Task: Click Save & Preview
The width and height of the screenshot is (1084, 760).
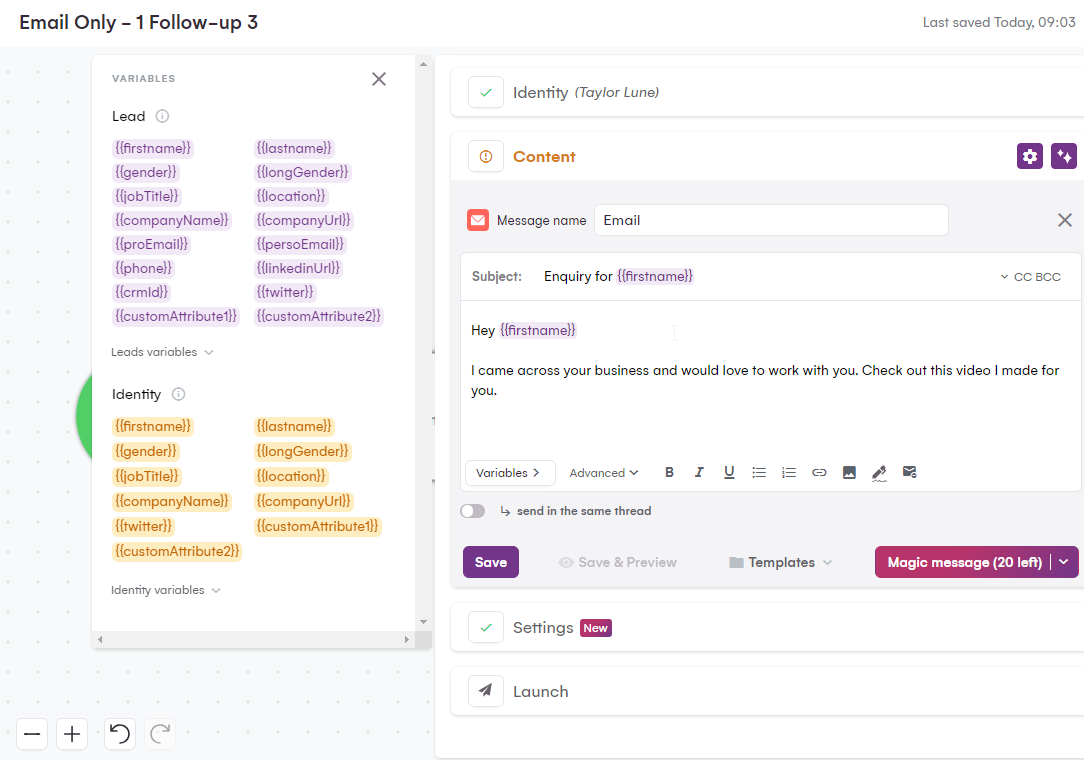Action: (x=617, y=562)
